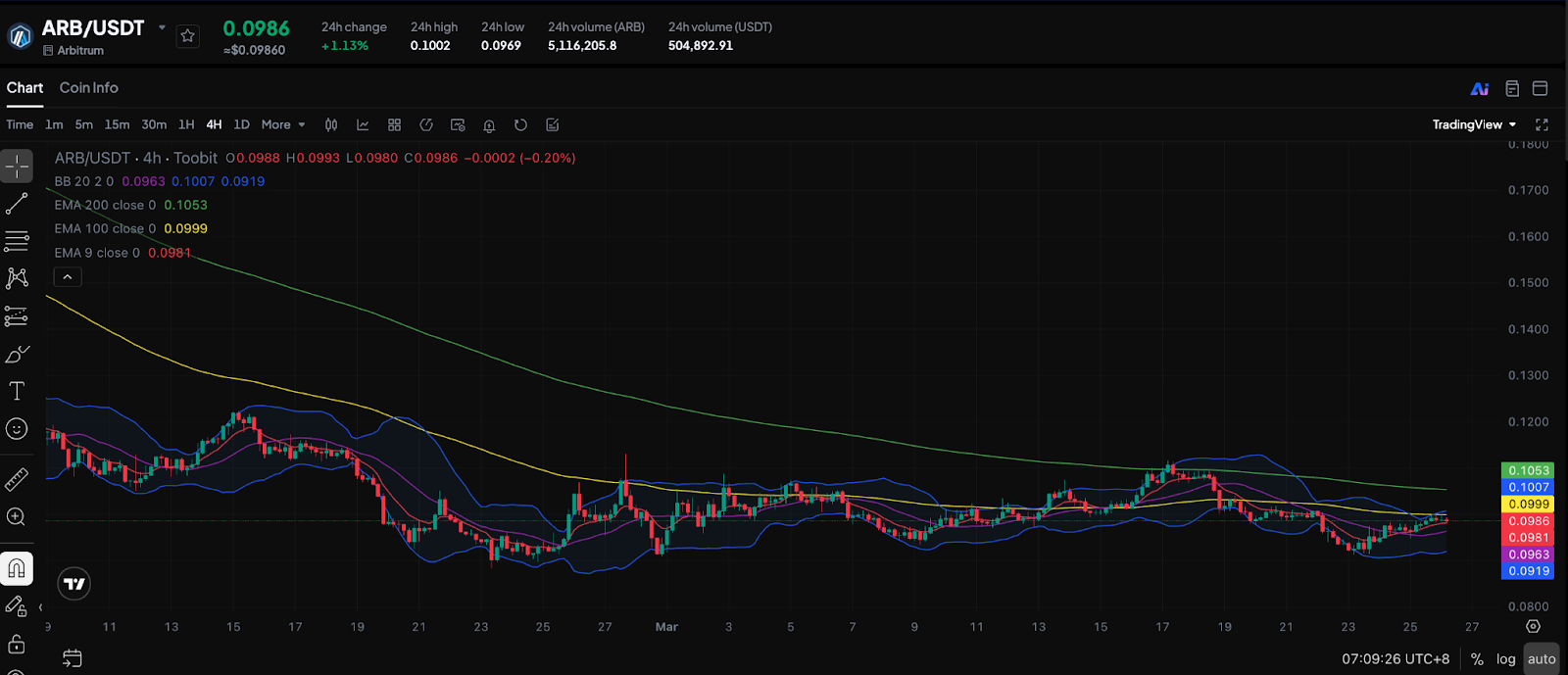Enter fullscreen chart mode
Viewport: 1568px width, 675px height.
click(x=1542, y=124)
